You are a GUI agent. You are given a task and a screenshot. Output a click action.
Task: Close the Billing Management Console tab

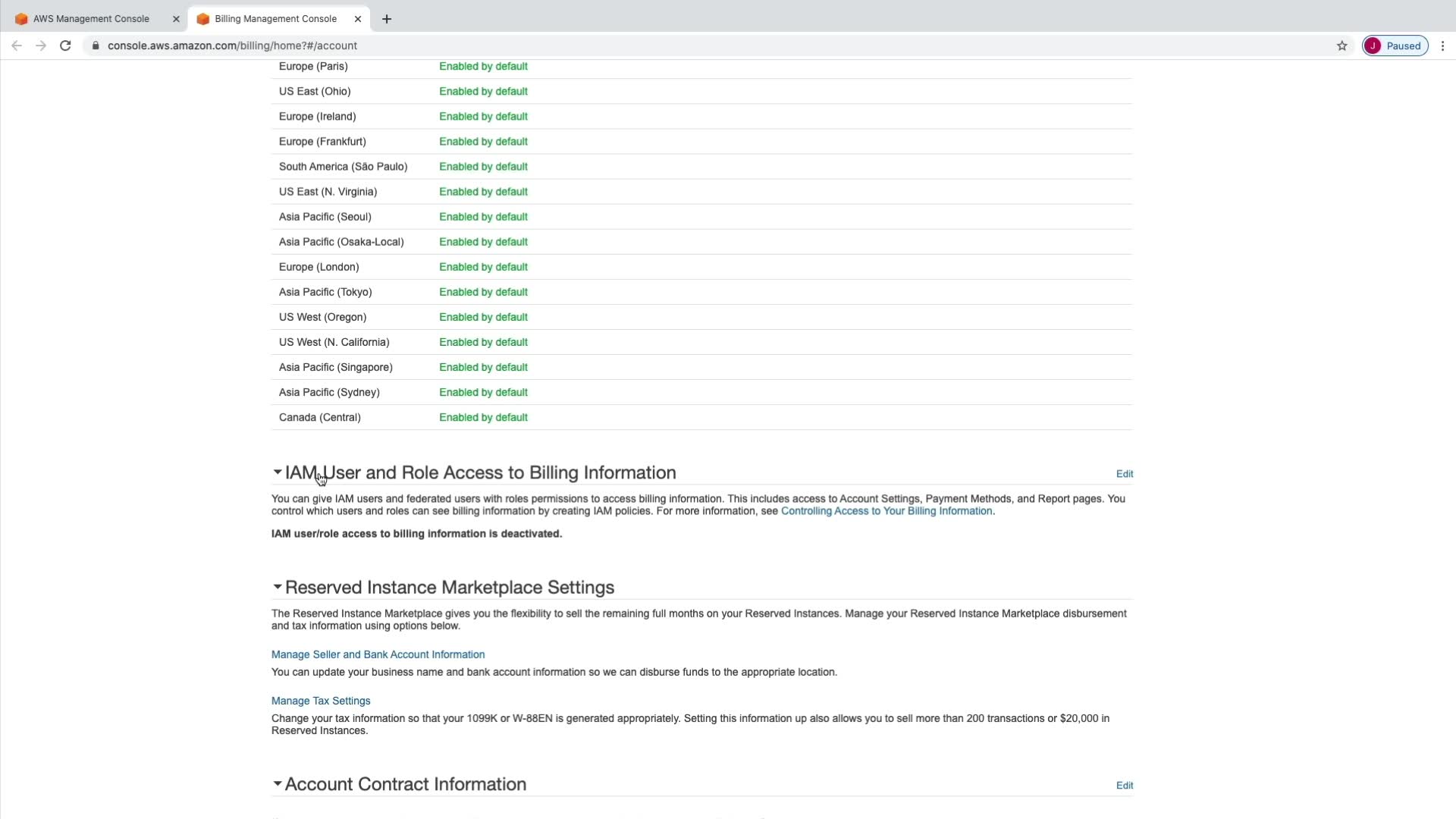coord(358,19)
